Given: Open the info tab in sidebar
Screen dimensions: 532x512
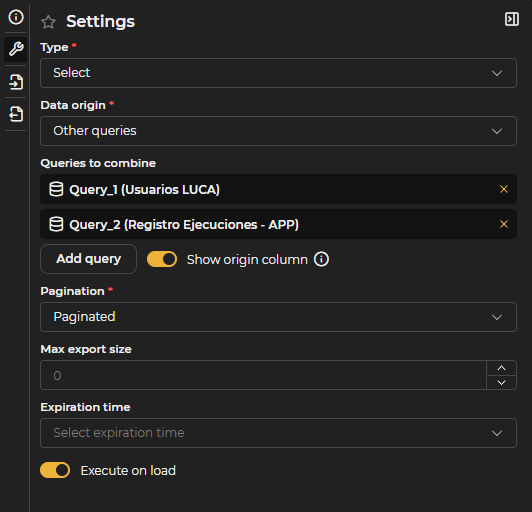Looking at the screenshot, I should tap(16, 17).
